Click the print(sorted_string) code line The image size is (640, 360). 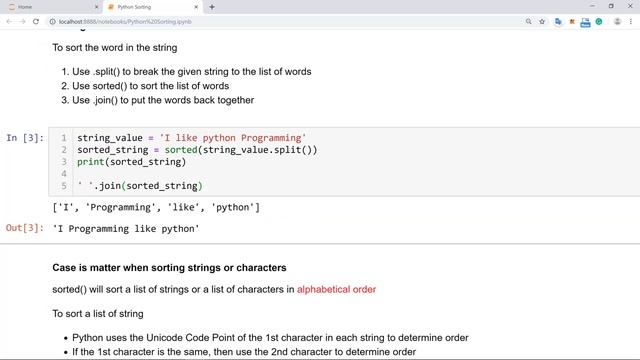pyautogui.click(x=131, y=162)
